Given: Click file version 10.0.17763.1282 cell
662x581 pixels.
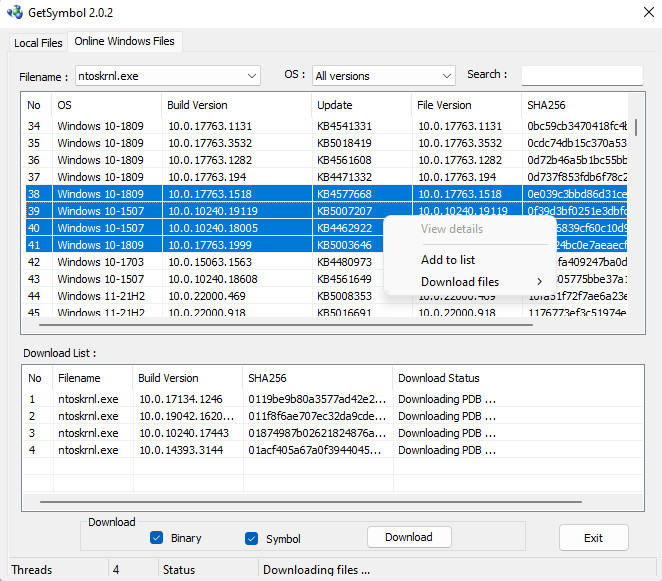Looking at the screenshot, I should click(460, 160).
